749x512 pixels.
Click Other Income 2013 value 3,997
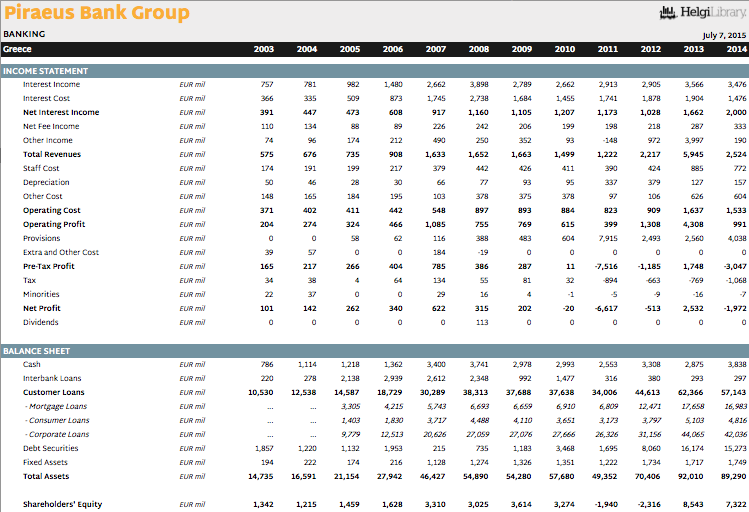(x=694, y=140)
